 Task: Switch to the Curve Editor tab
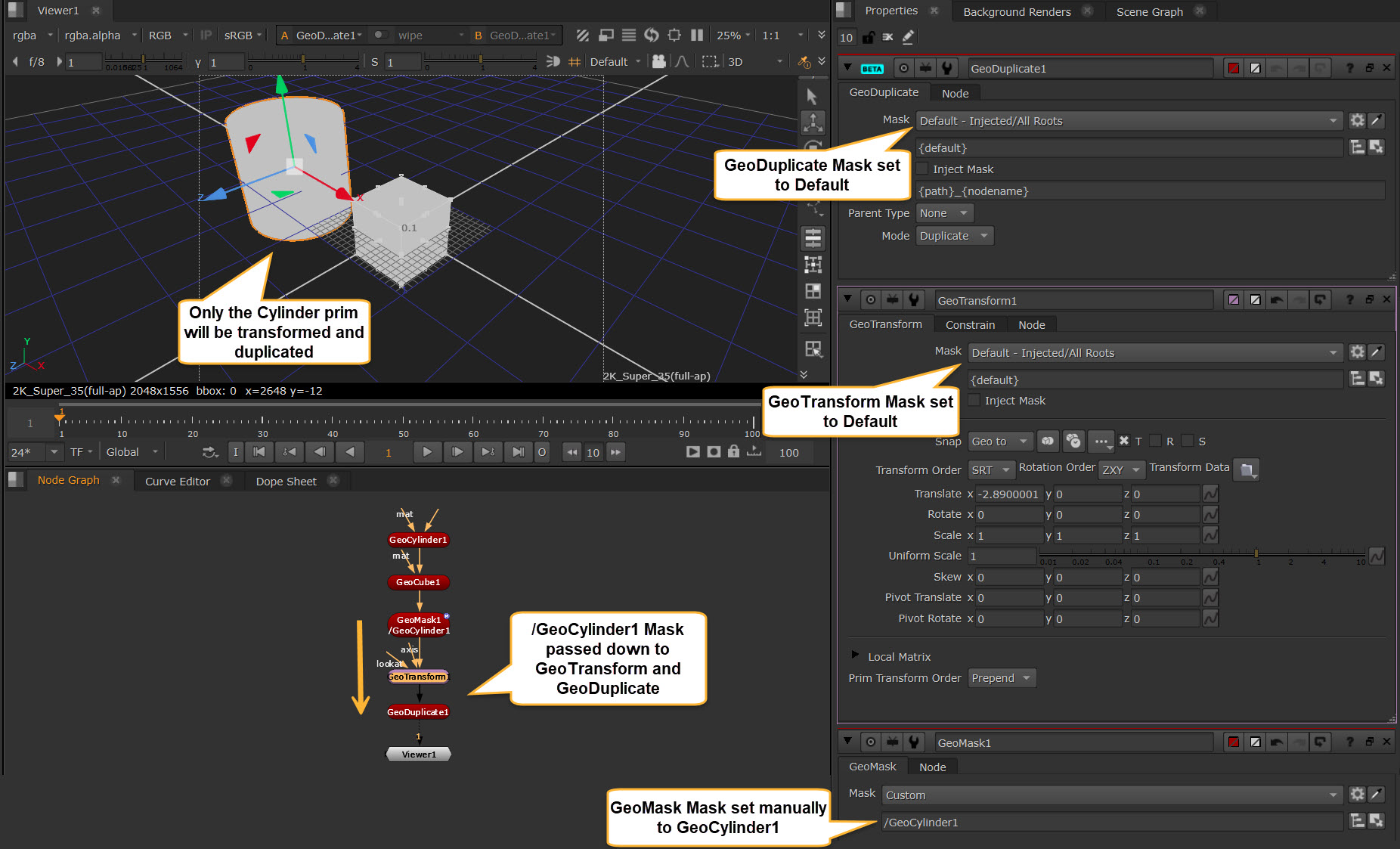pyautogui.click(x=177, y=482)
